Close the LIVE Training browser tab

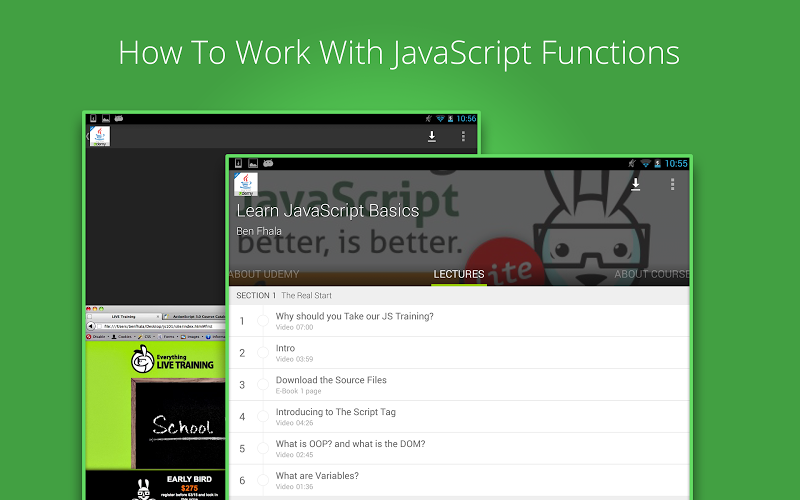(x=158, y=316)
